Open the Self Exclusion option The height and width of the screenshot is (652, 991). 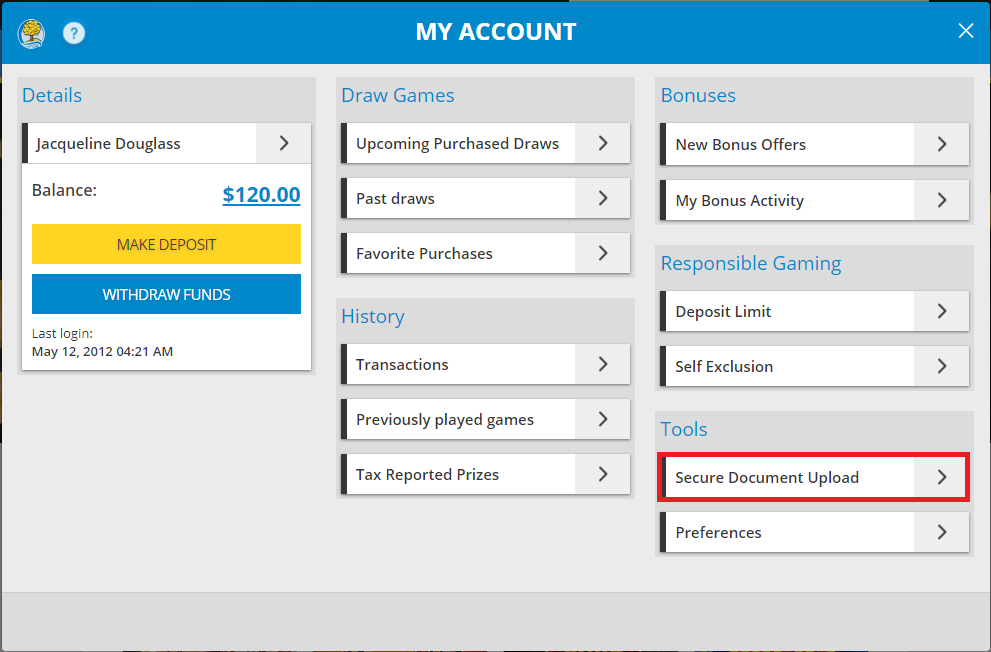[789, 366]
